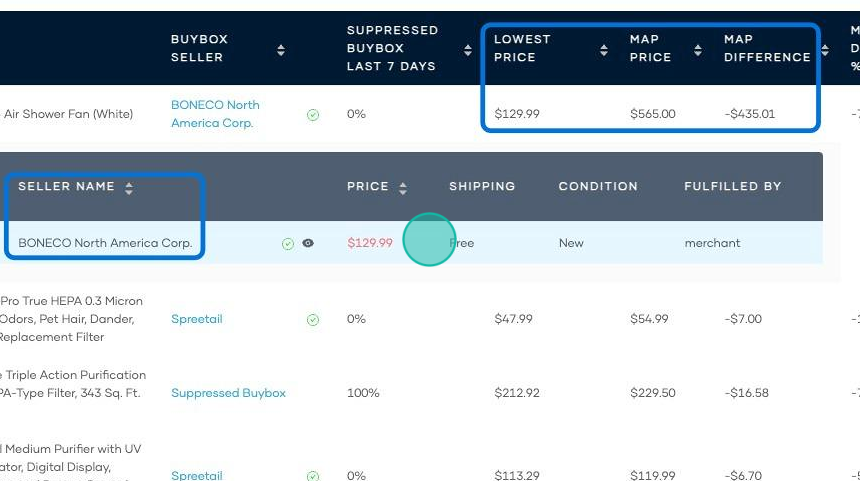Click the Lowest Price column header
860x481 pixels.
click(522, 48)
